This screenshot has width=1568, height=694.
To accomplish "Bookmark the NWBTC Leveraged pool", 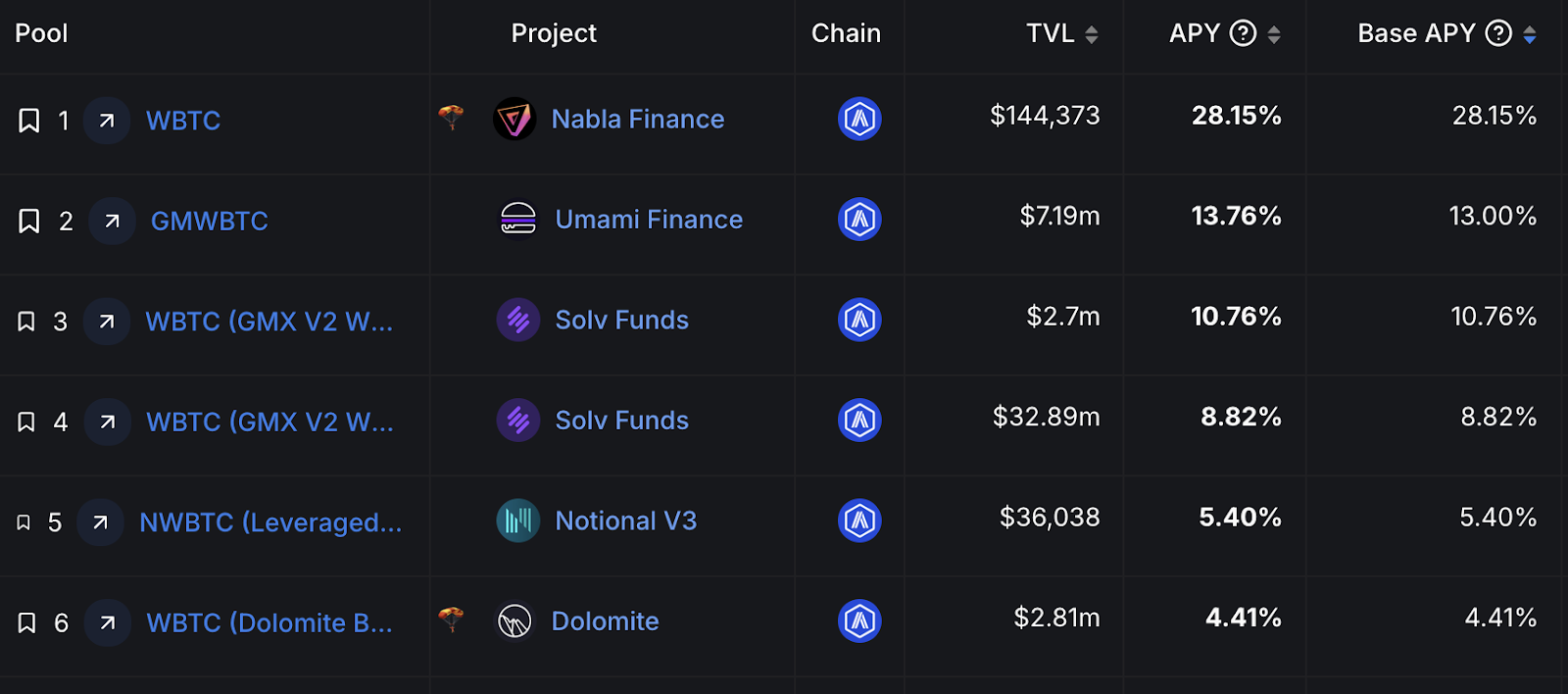I will point(24,522).
